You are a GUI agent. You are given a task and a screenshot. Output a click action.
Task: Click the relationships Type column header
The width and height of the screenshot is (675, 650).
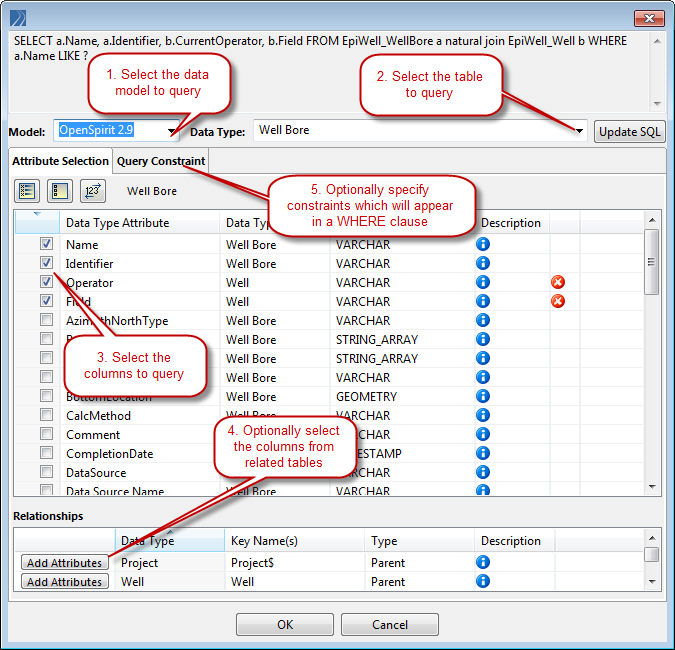tap(419, 540)
